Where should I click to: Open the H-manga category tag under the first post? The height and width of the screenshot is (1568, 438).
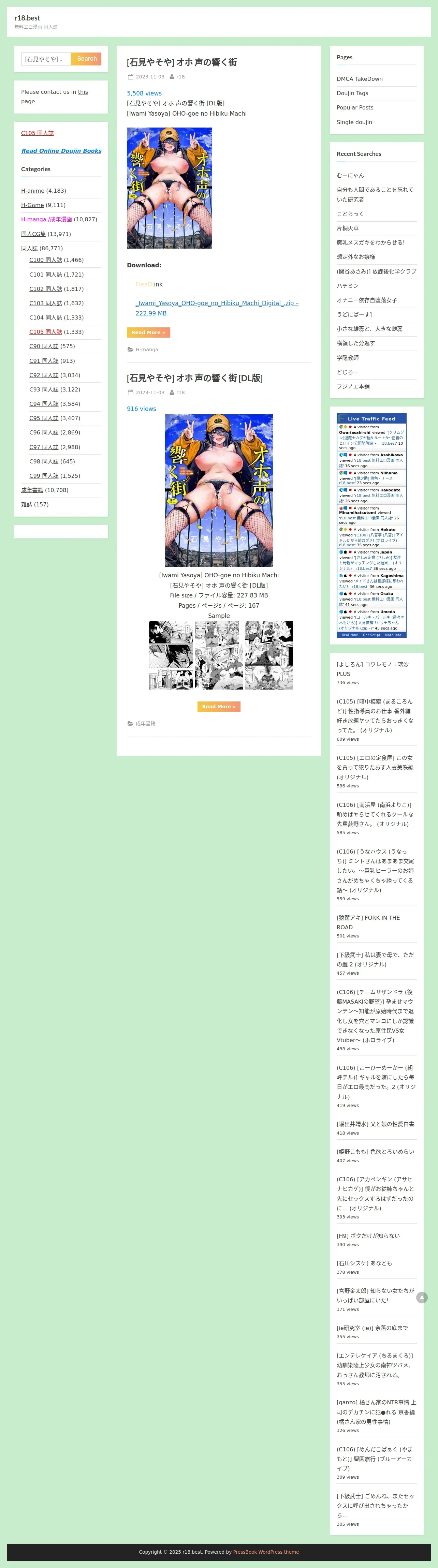click(x=147, y=350)
